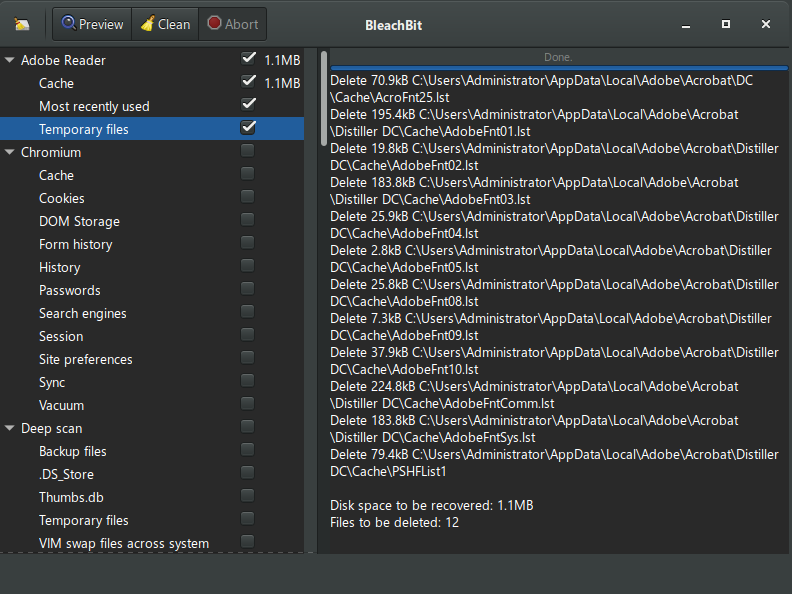Select the Cache row under Adobe Reader
This screenshot has height=594, width=792.
tap(152, 83)
